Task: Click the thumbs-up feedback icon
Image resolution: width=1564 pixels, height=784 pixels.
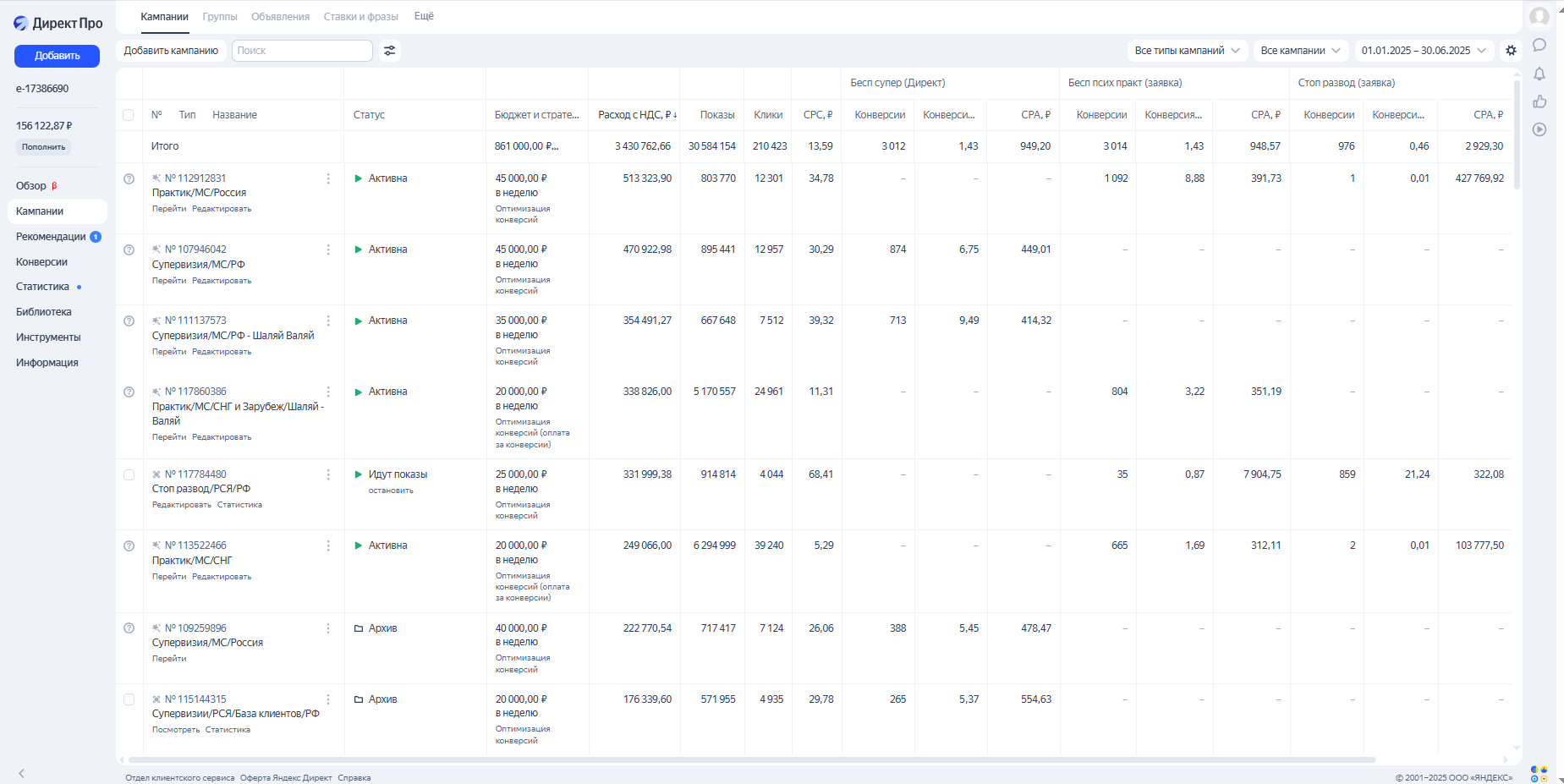Action: (1539, 101)
